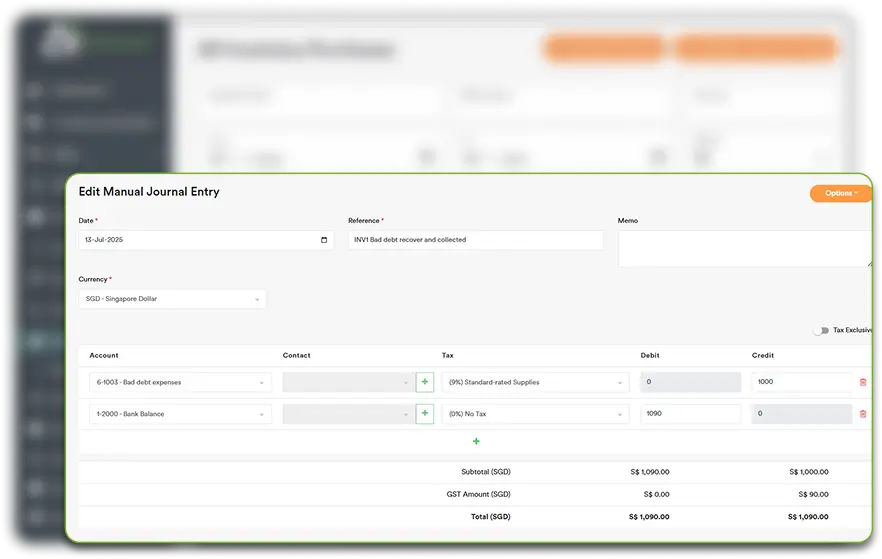This screenshot has width=882, height=559.
Task: Toggle the Tax Exclusive switch
Action: coord(821,330)
